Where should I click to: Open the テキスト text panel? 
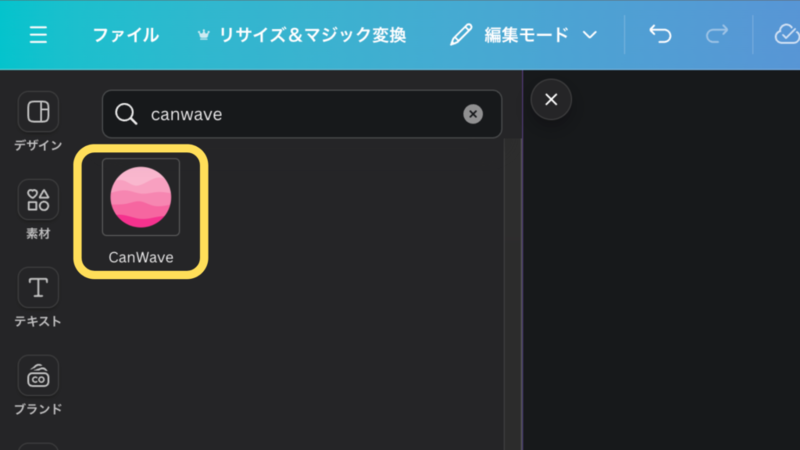(x=38, y=297)
